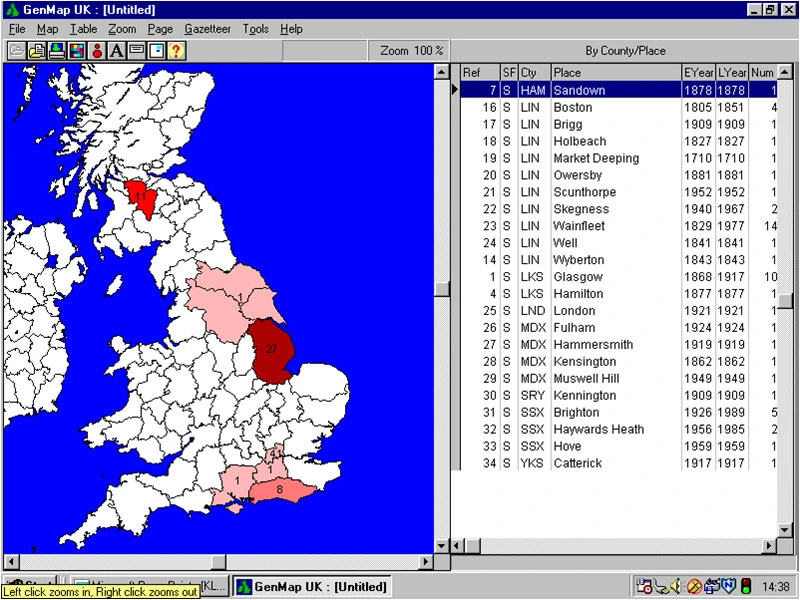
Task: Select the red place marker tool
Action: [x=96, y=51]
